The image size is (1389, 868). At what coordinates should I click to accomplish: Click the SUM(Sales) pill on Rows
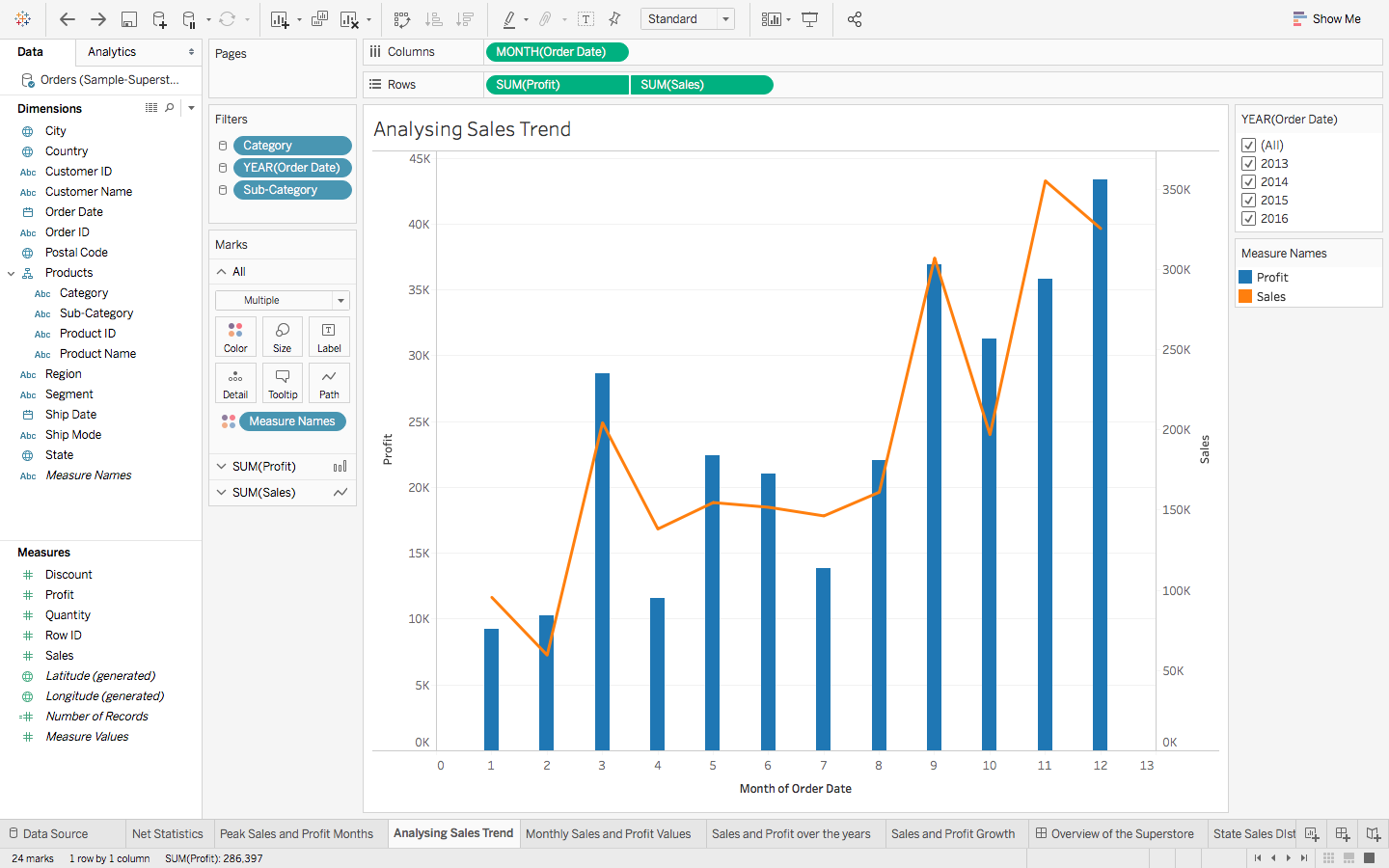click(x=701, y=84)
